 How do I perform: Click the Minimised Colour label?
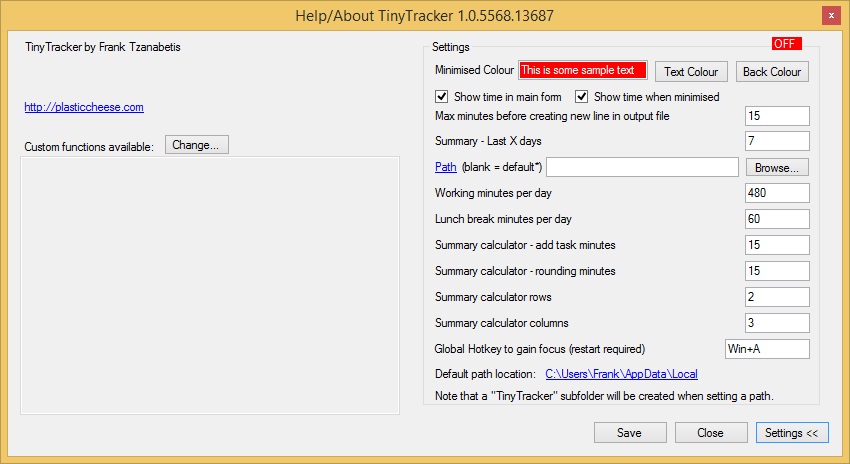point(474,70)
